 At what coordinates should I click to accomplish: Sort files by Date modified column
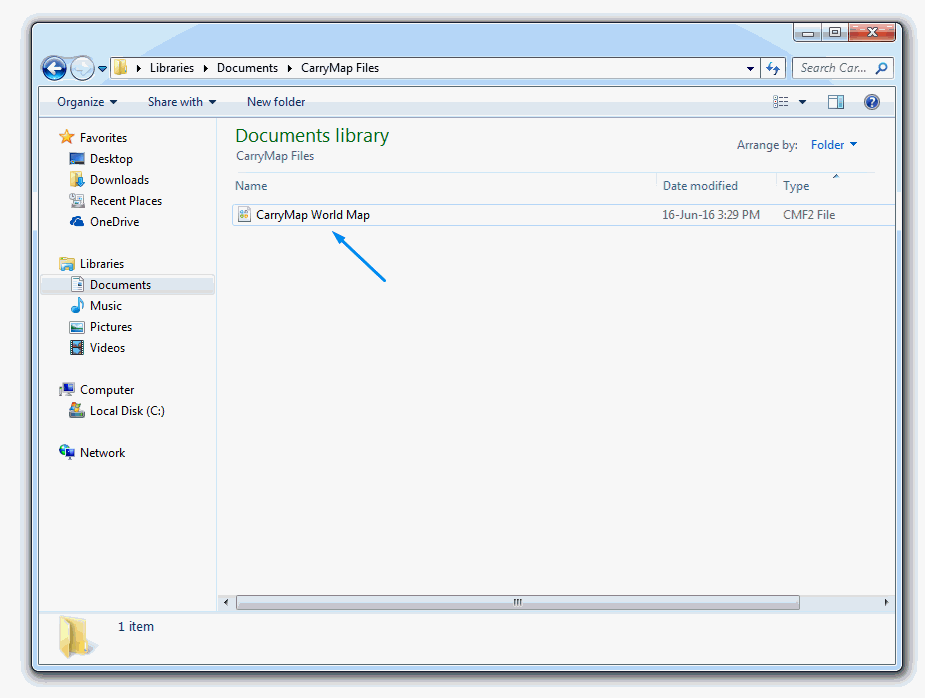click(x=700, y=186)
